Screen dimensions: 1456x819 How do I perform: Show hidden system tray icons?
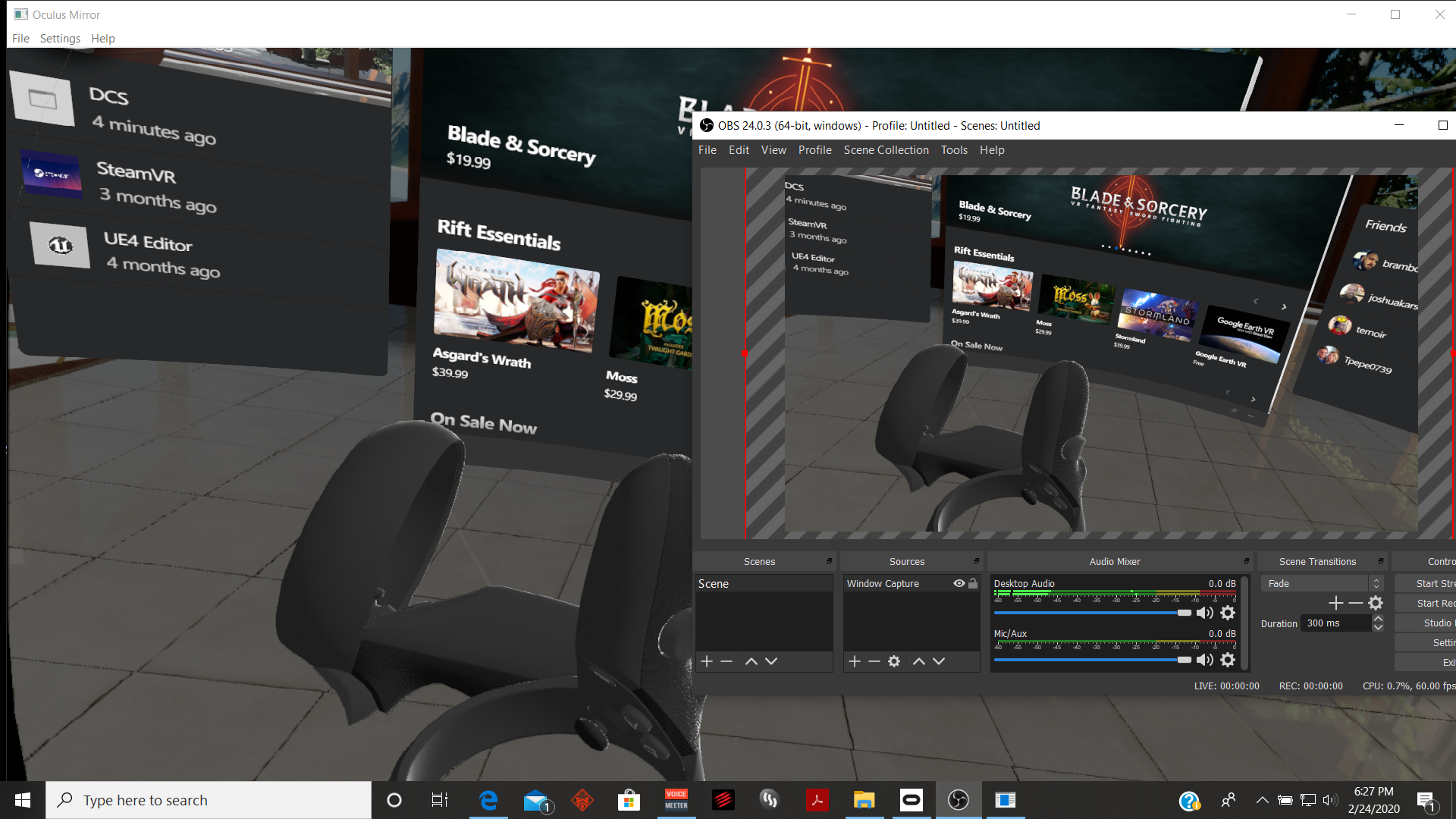(x=1262, y=800)
